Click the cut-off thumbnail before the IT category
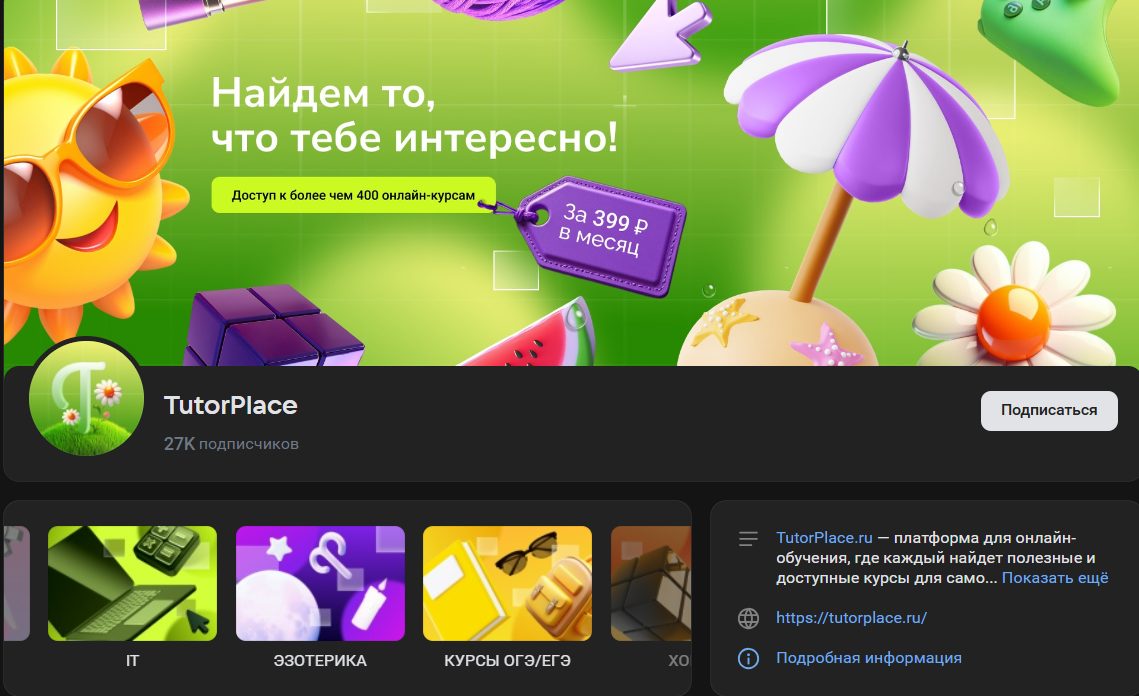This screenshot has width=1139, height=696. (16, 583)
